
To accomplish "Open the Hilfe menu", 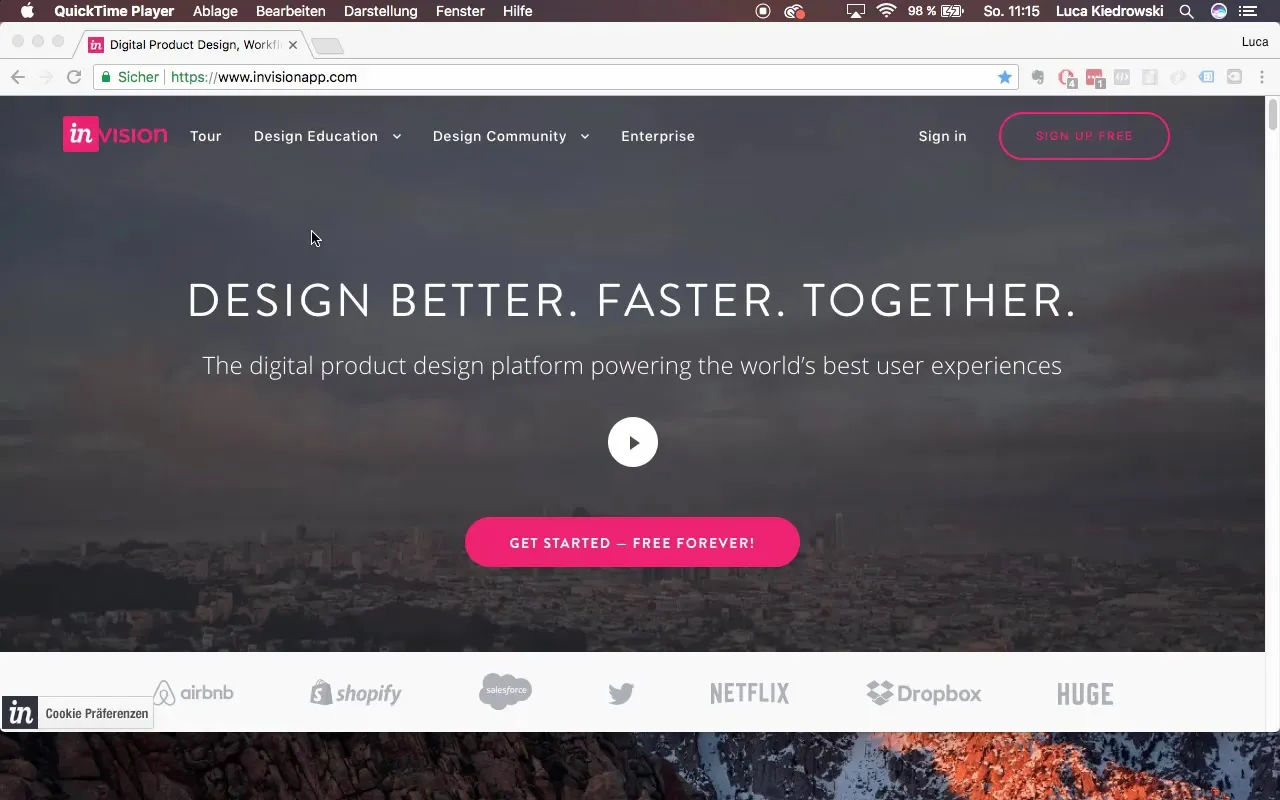I will pyautogui.click(x=517, y=11).
